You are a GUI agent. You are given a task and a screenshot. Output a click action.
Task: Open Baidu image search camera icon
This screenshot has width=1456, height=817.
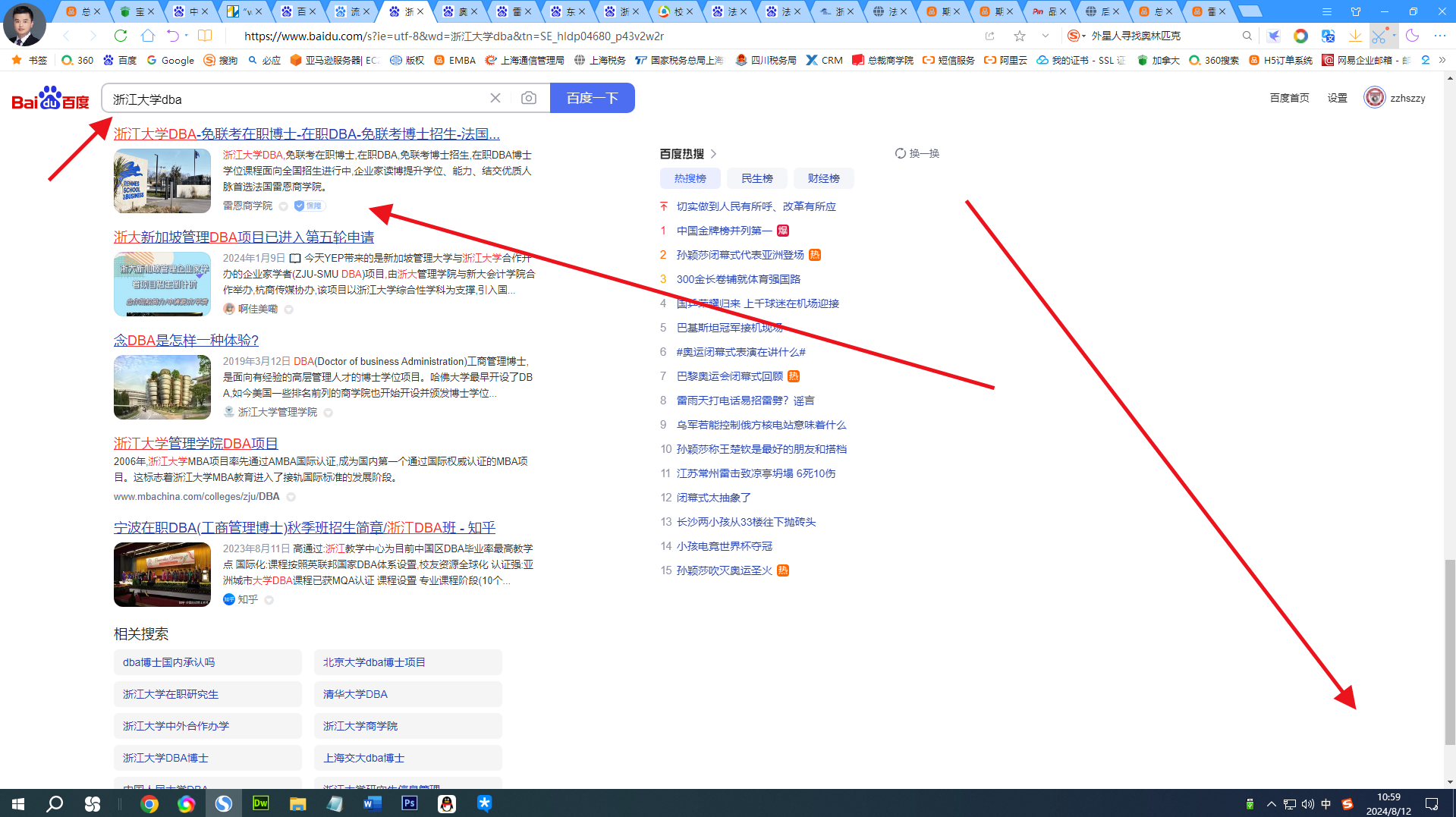point(529,98)
